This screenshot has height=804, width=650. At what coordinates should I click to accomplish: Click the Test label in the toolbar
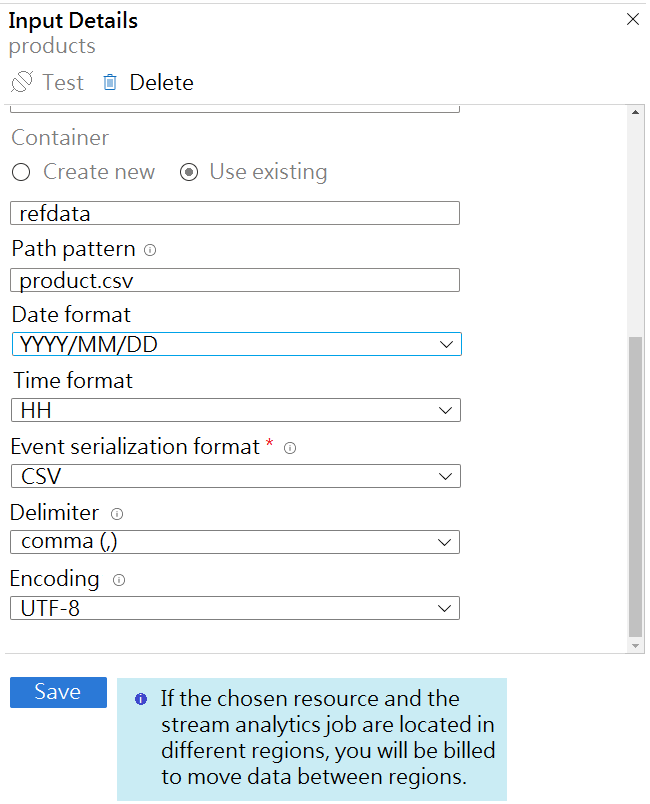click(x=63, y=82)
